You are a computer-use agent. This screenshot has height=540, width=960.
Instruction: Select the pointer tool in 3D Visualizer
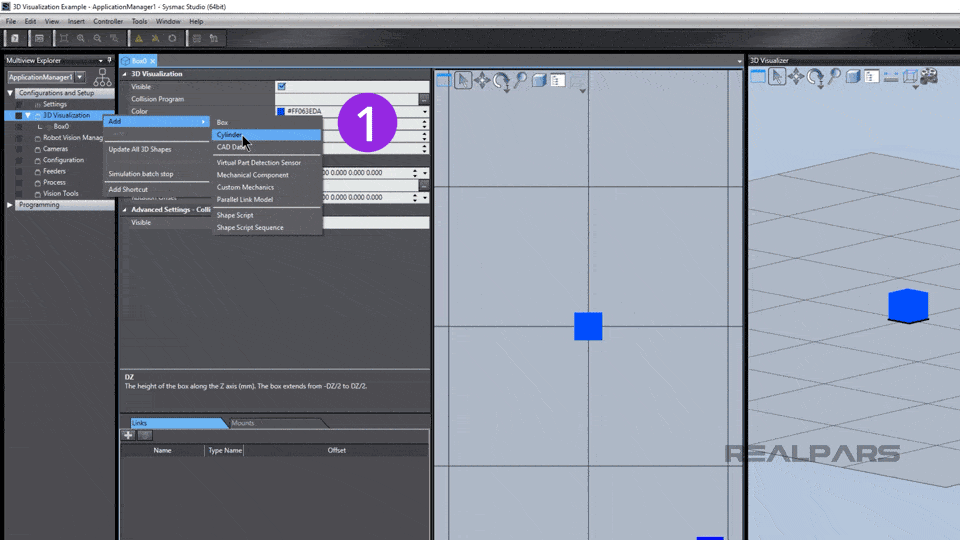pyautogui.click(x=777, y=77)
